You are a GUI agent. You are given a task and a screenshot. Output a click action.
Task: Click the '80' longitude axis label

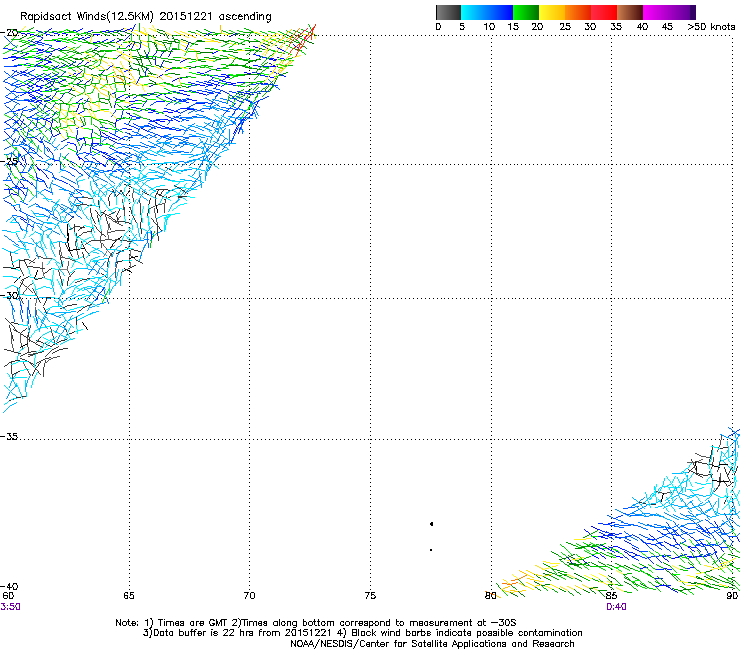coord(490,596)
